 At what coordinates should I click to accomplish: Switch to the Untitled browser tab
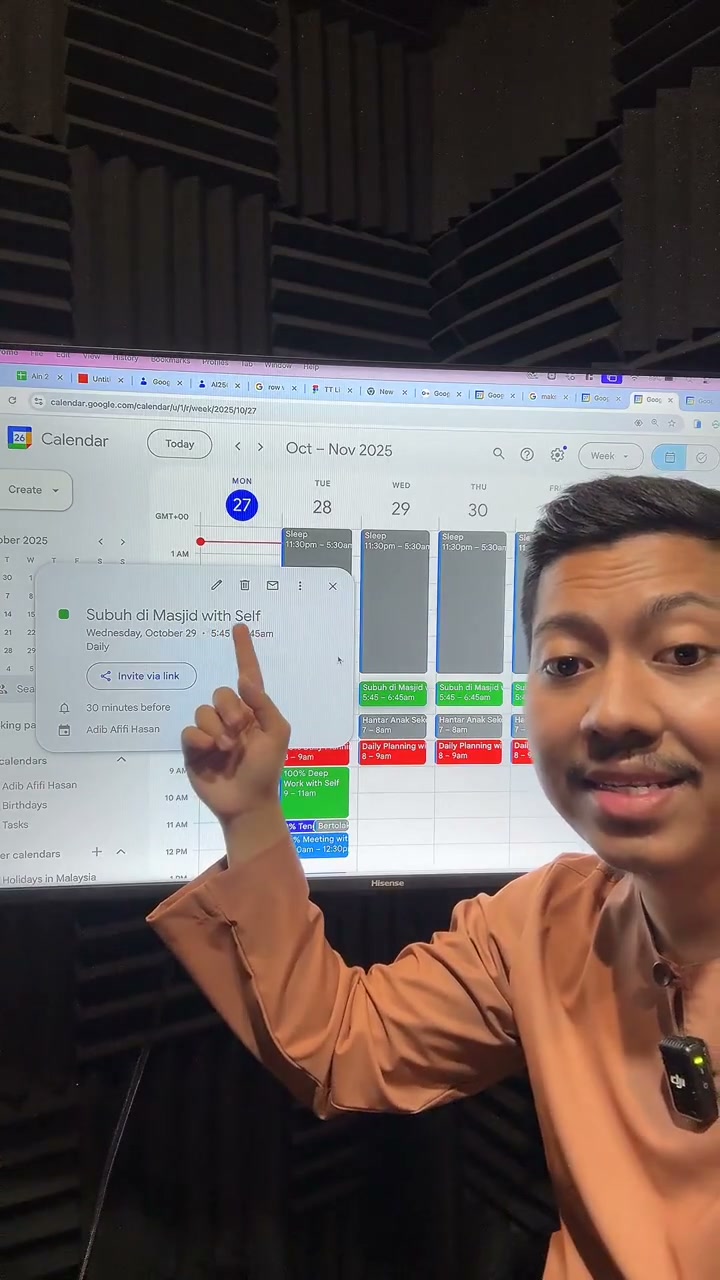click(100, 379)
